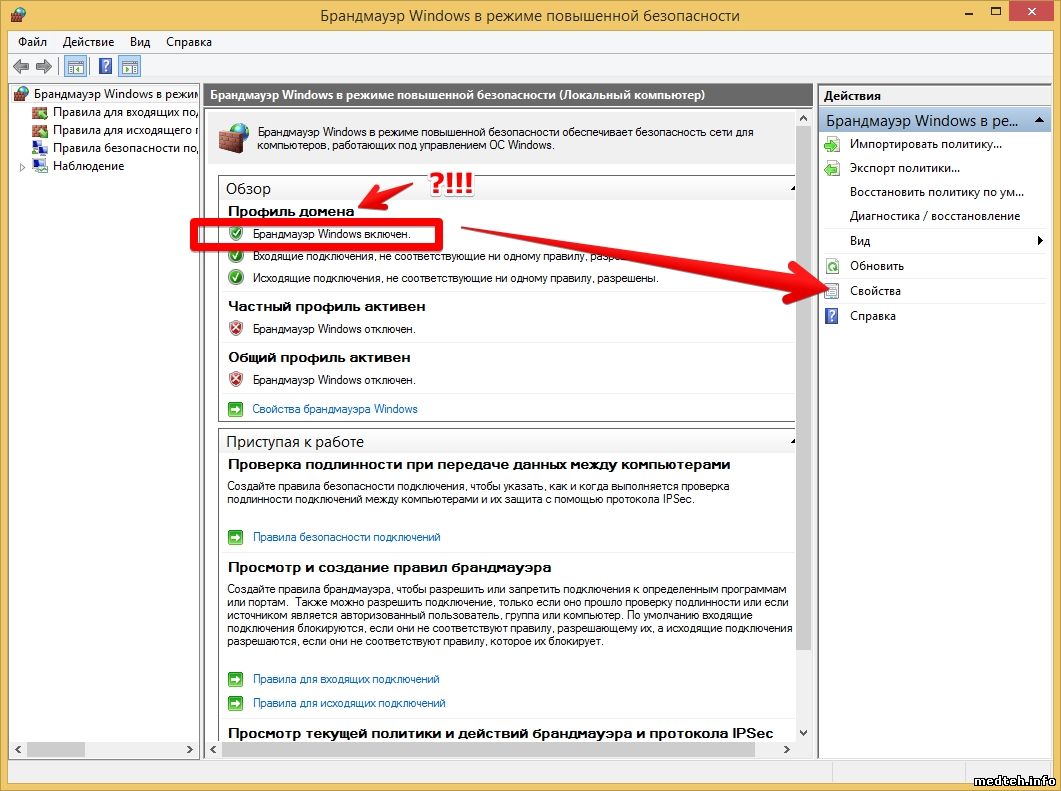Open Свойства in the Actions pane
The width and height of the screenshot is (1061, 791).
click(875, 291)
